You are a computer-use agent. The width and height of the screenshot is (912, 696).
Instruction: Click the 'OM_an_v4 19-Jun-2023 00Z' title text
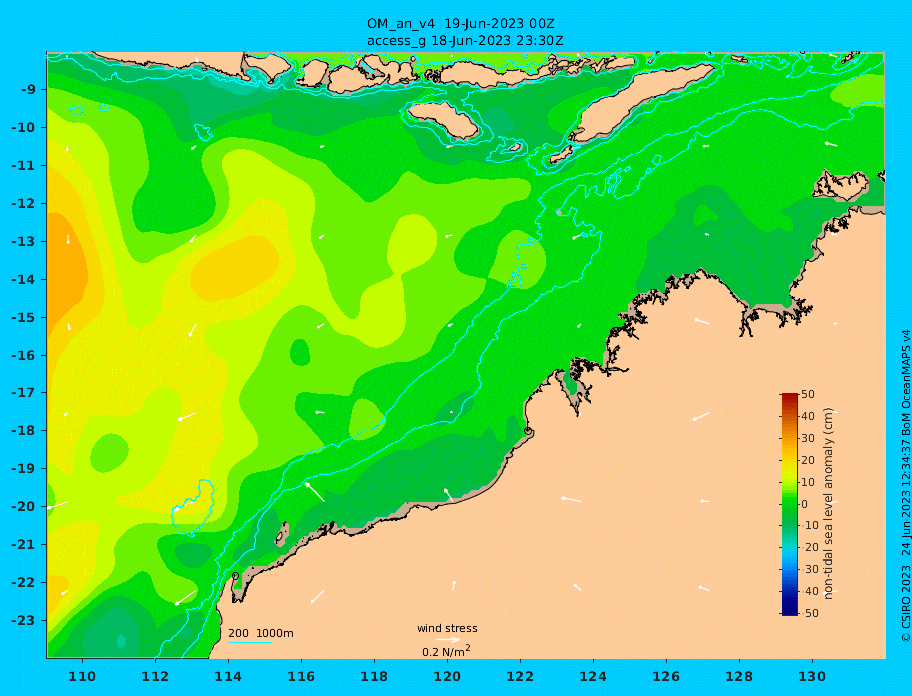(x=460, y=24)
